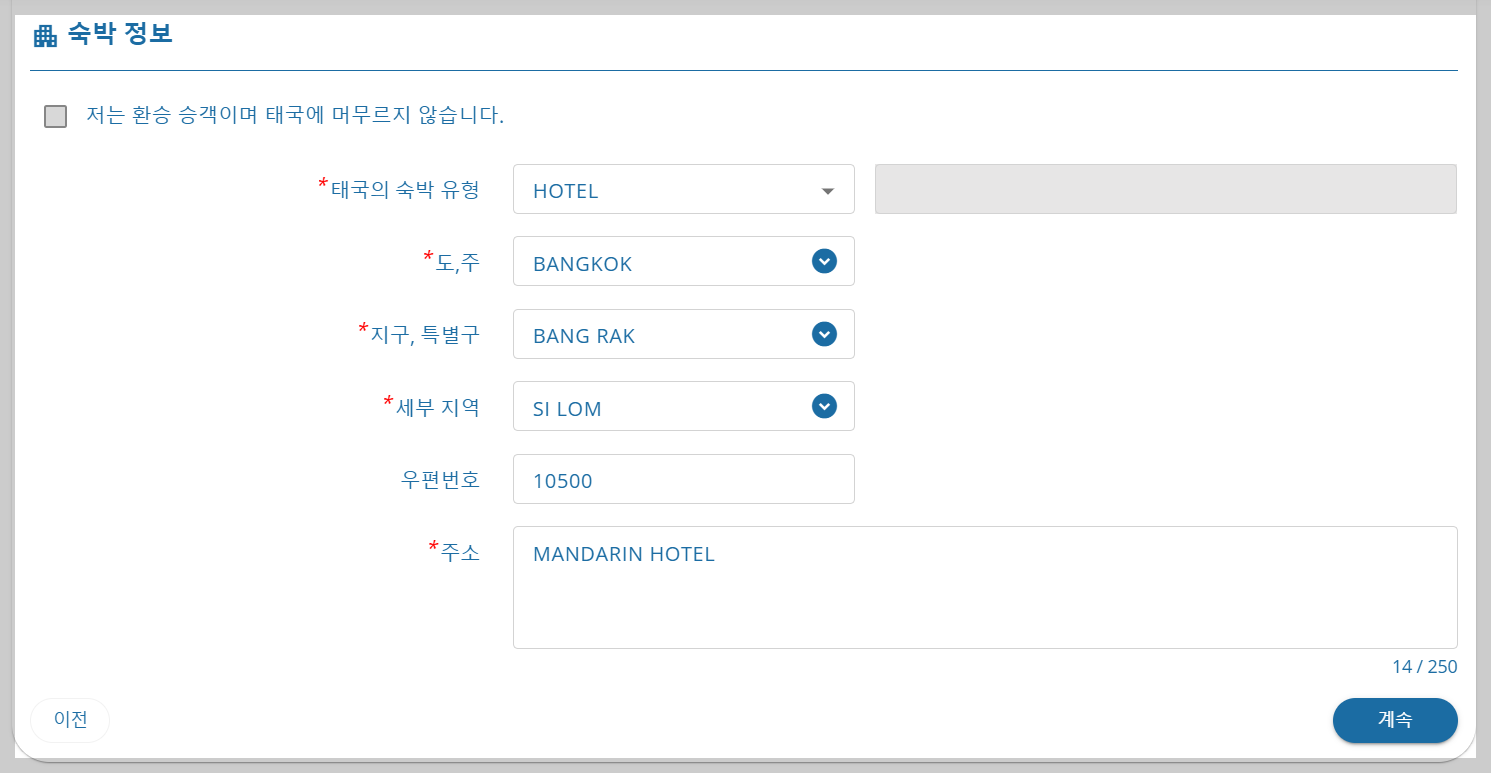
Task: Open the 태국의 숙박 유형 accommodation type dropdown
Action: [x=683, y=189]
